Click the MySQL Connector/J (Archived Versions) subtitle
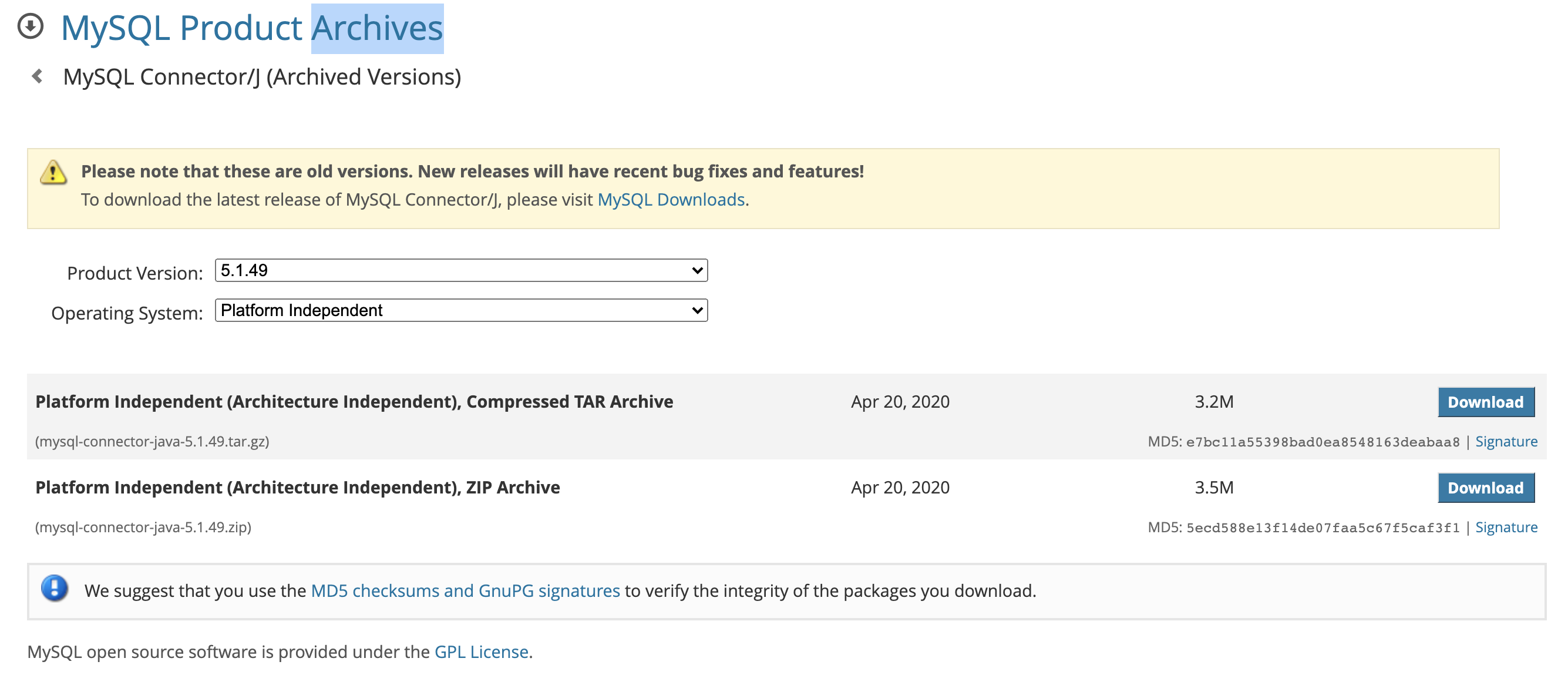Image resolution: width=1568 pixels, height=685 pixels. [x=262, y=77]
